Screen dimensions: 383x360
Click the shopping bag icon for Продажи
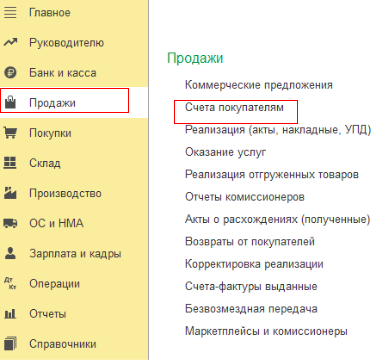pyautogui.click(x=10, y=102)
